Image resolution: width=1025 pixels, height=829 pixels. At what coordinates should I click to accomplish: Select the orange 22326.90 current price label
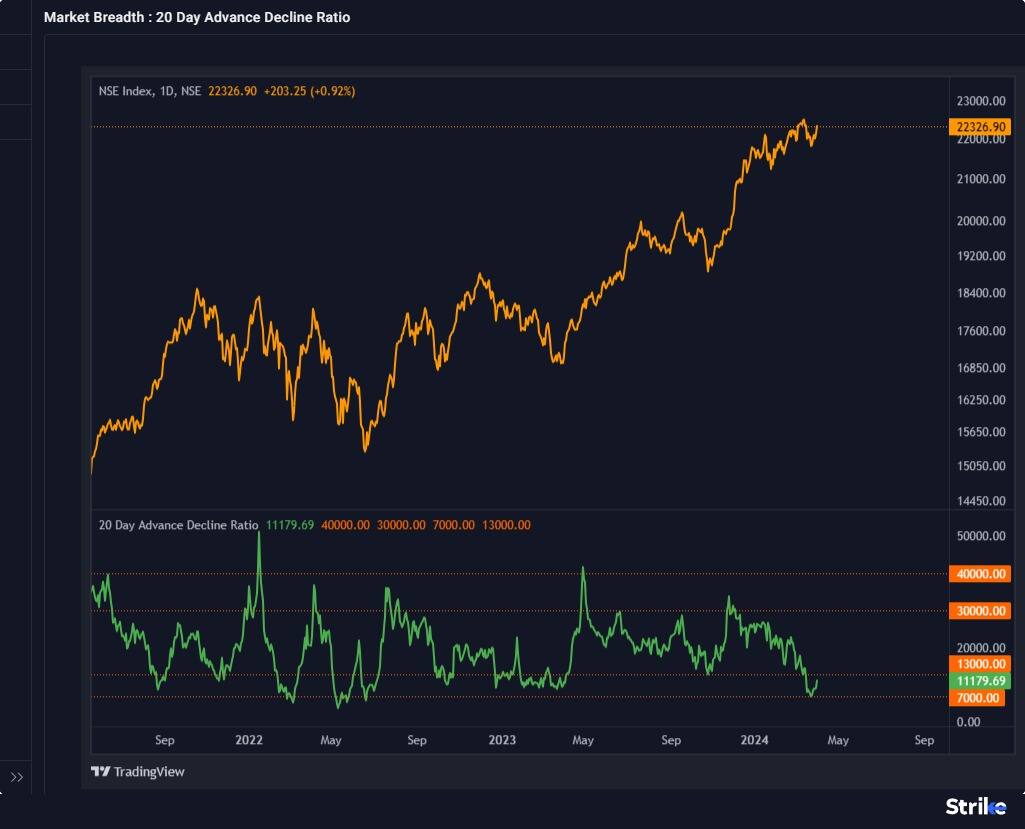(980, 127)
